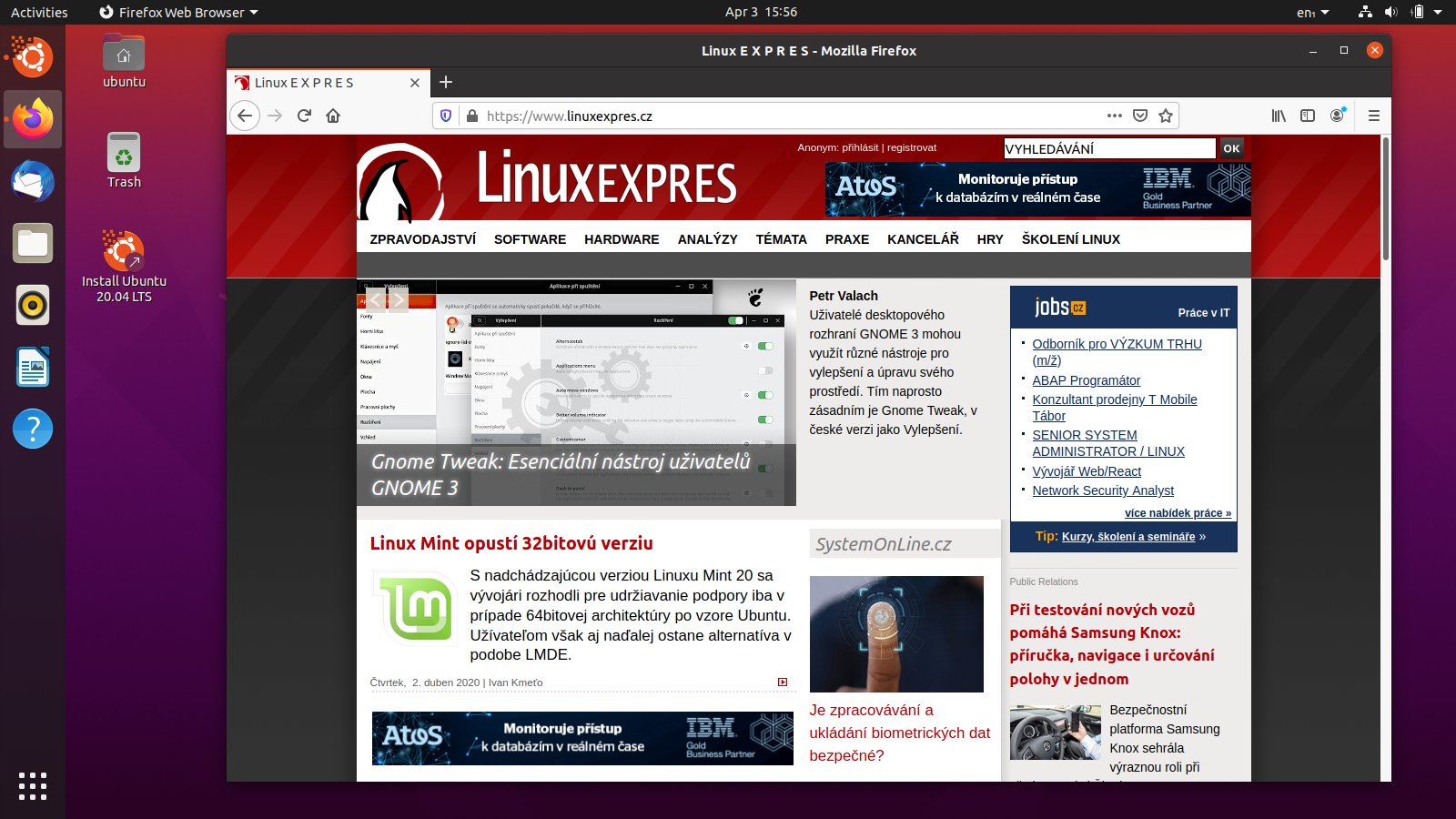Expand the Firefox Web Browser app menu
The height and width of the screenshot is (819, 1456).
tap(178, 12)
